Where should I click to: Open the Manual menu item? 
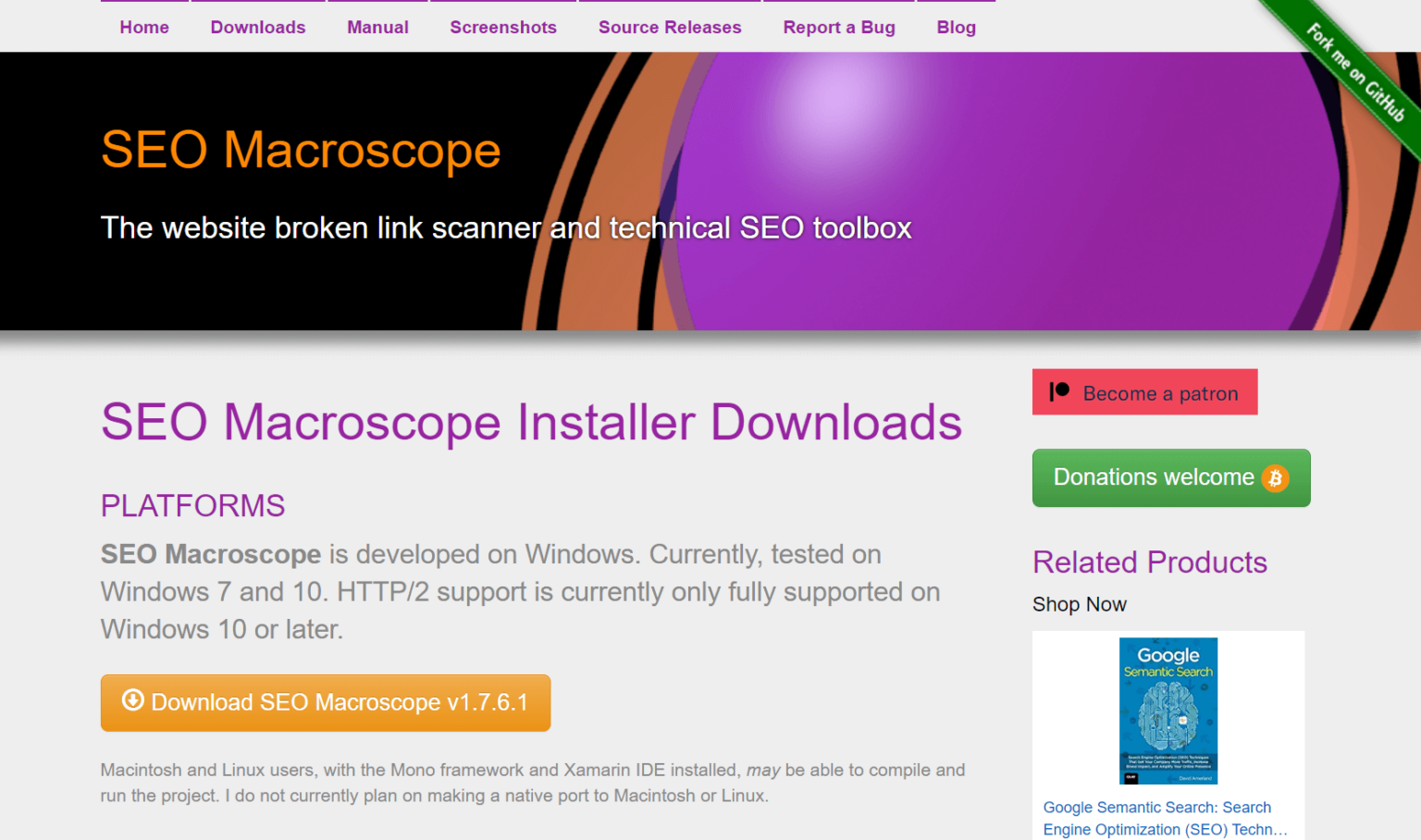tap(377, 27)
